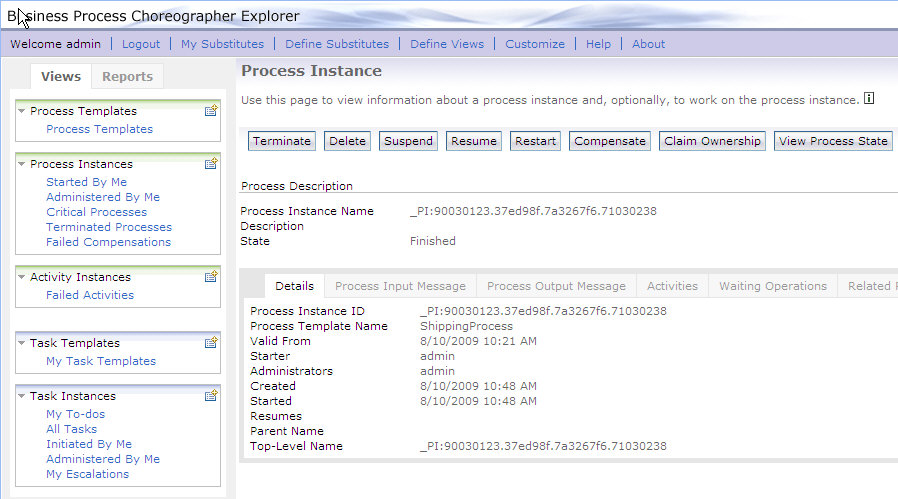Open the Process Output Message tab
This screenshot has height=499, width=898.
(x=556, y=286)
